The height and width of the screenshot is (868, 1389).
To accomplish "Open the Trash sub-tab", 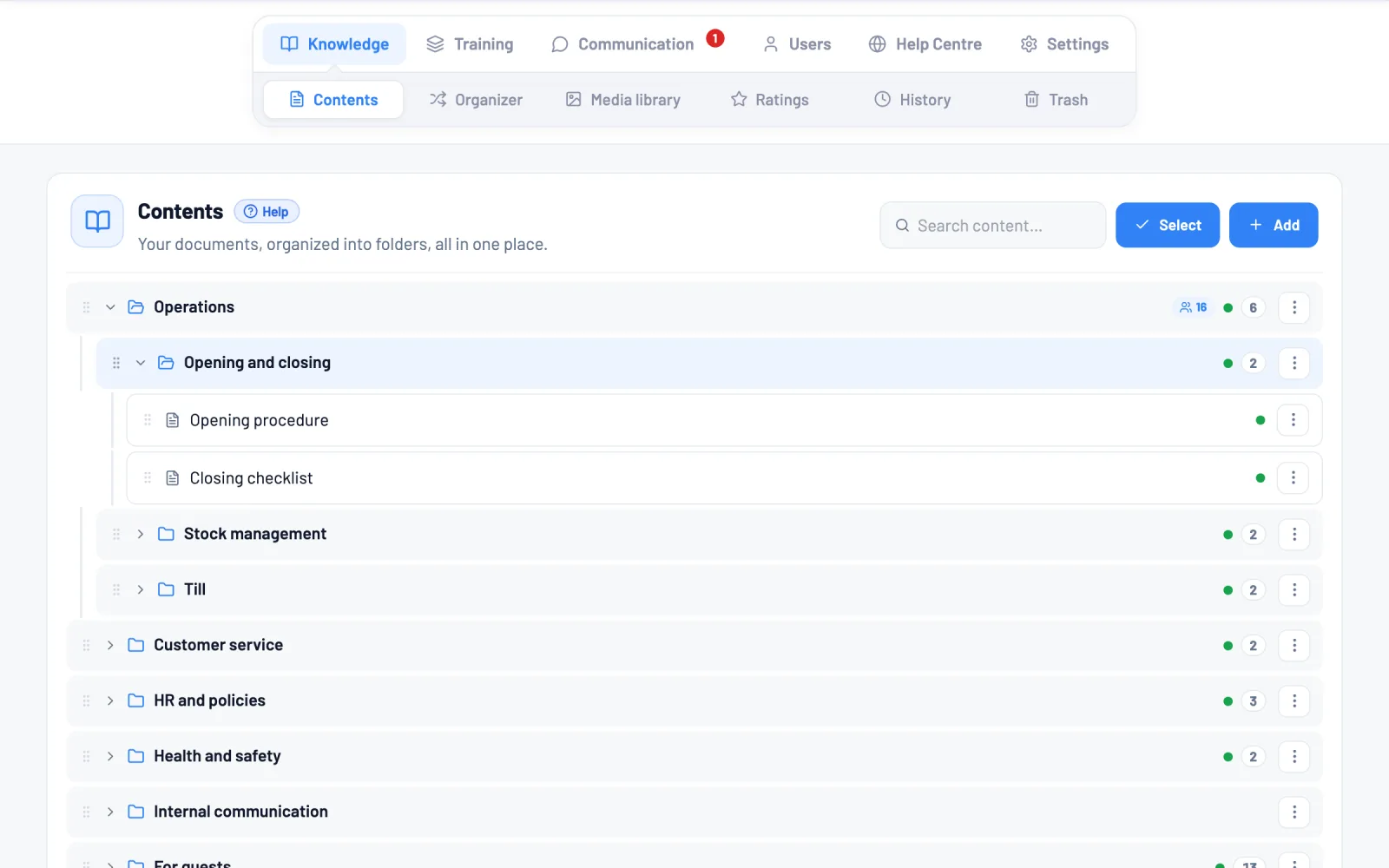I will coord(1056,100).
